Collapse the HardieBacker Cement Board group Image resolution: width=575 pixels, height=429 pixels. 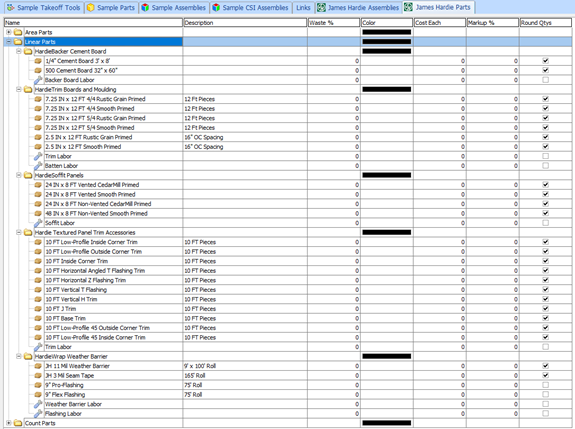18,51
